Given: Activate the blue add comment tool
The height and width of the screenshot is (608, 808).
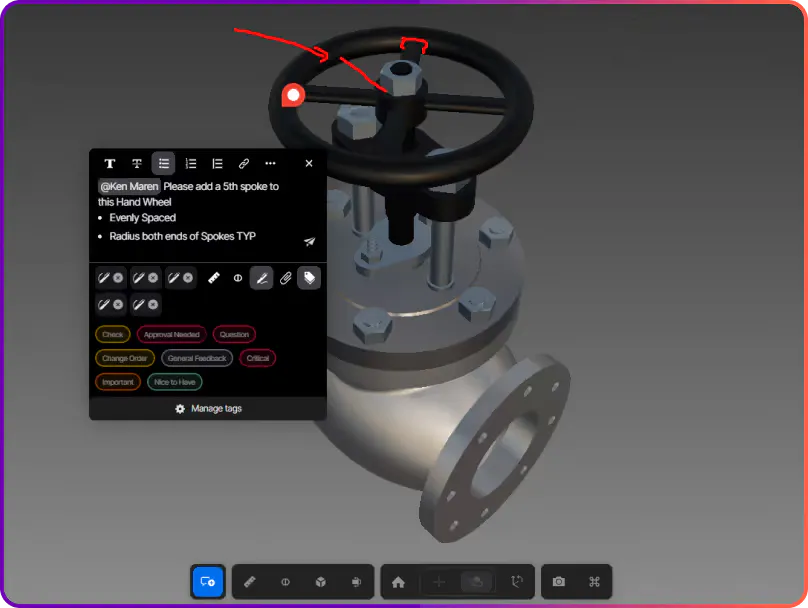Looking at the screenshot, I should pos(208,582).
